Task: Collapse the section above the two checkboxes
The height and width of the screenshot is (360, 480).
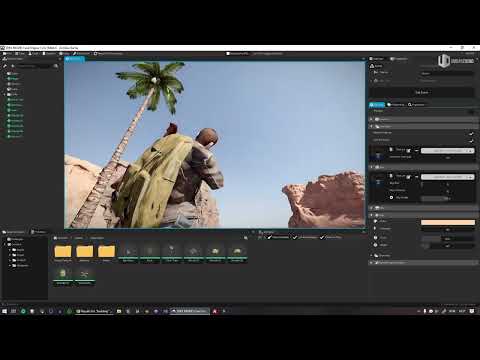Action: 372,127
